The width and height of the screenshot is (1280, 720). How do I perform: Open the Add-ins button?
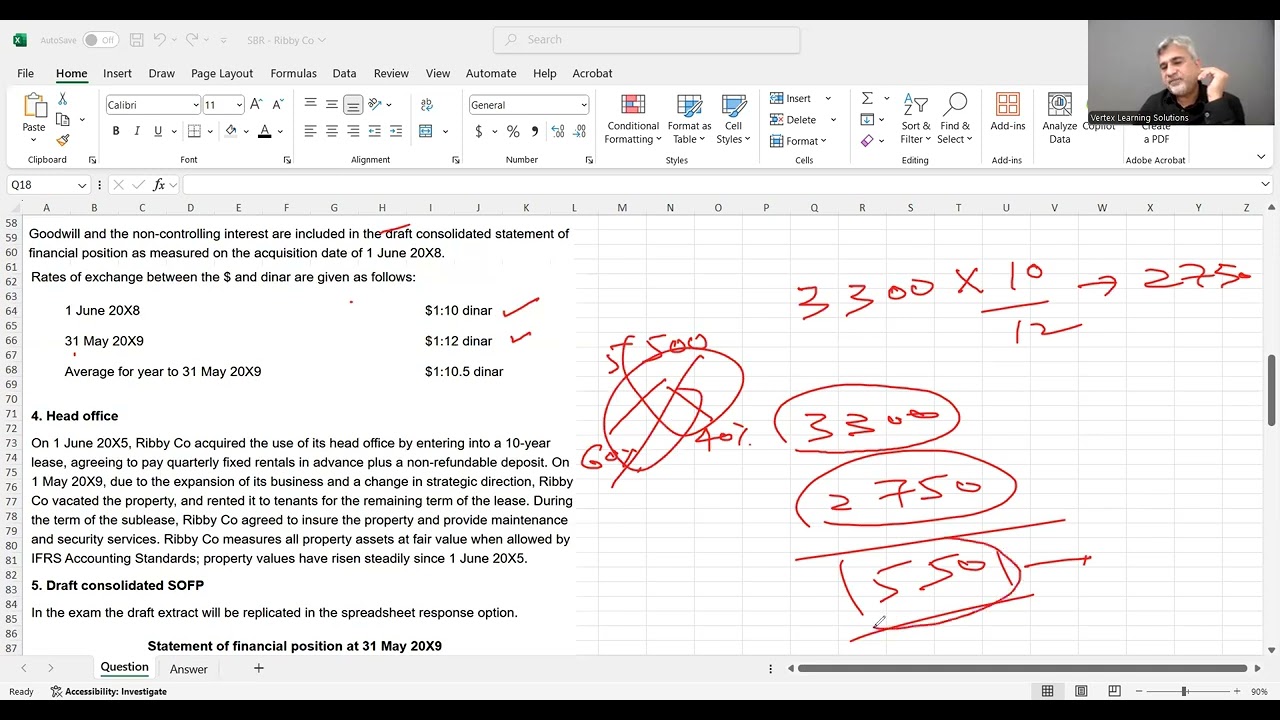[x=1008, y=112]
